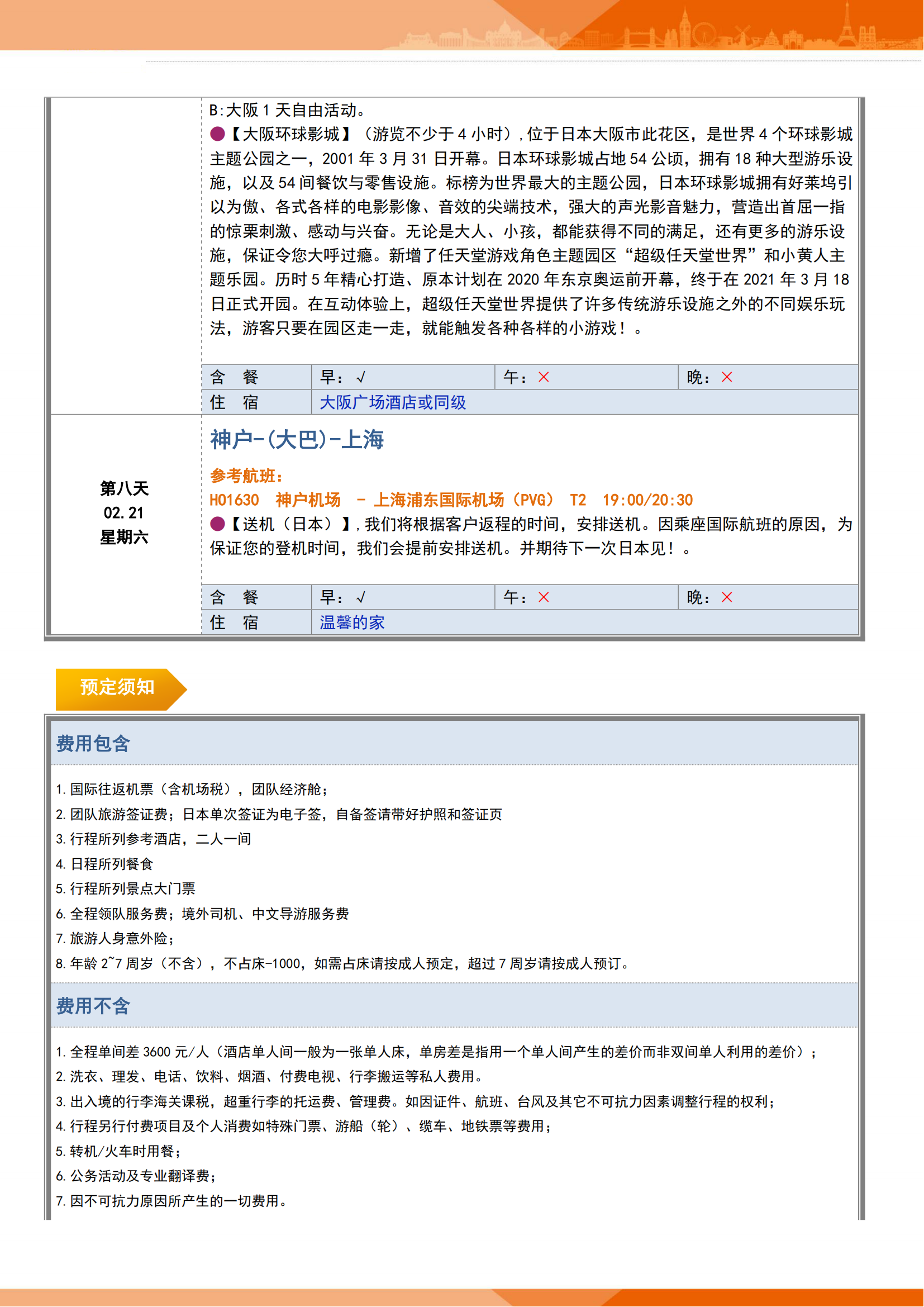Click breakfast check mark in Day 8 meal row
This screenshot has width=924, height=1307.
pos(361,598)
